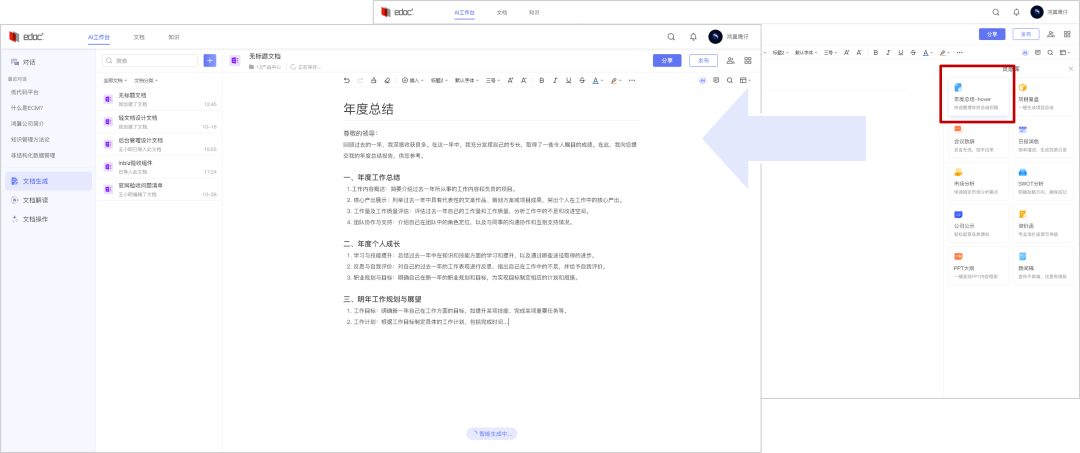Click 分享 button in back window
Viewport: 1080px width, 453px height.
coord(992,34)
